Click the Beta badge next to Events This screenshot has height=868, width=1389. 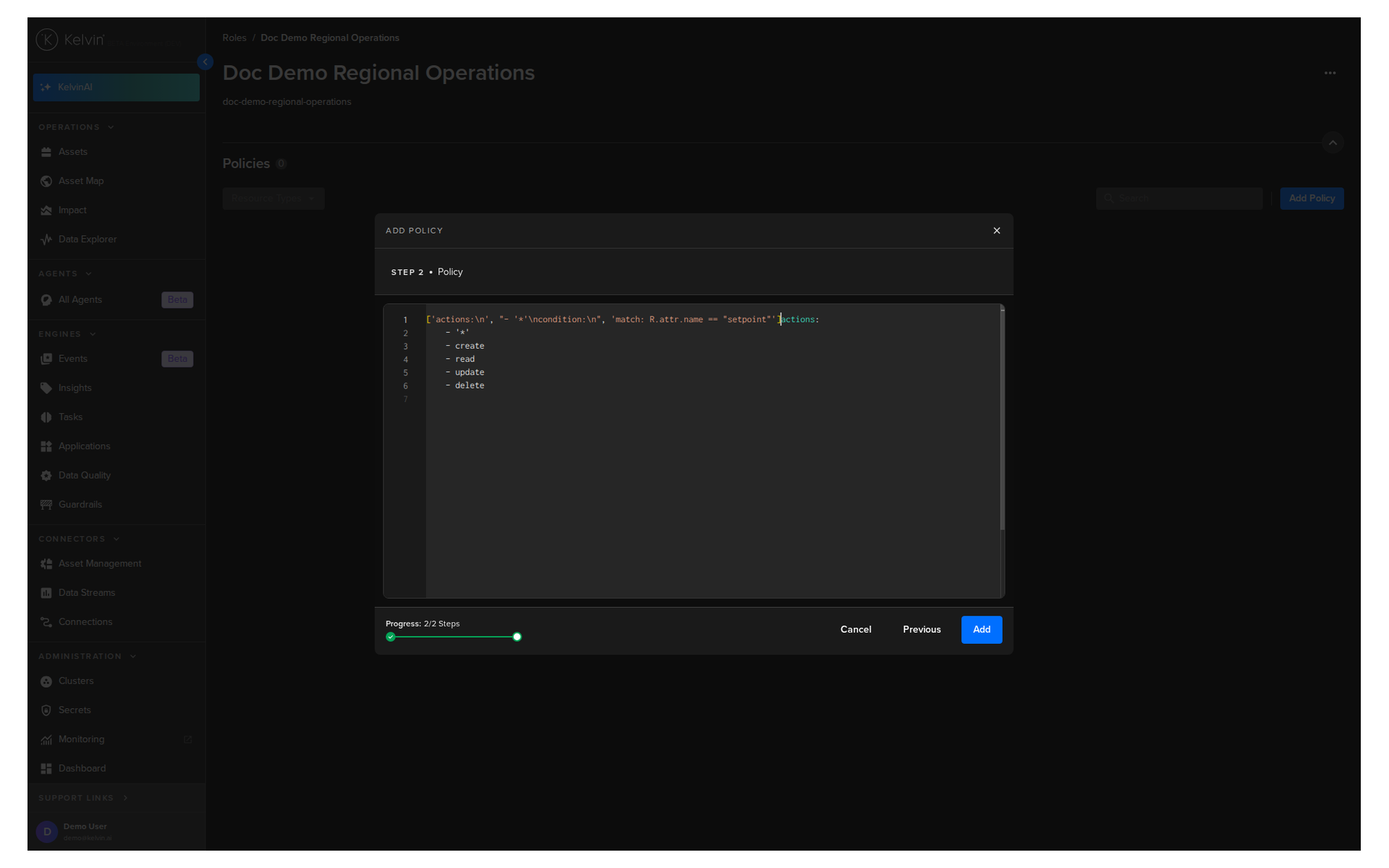(x=177, y=359)
